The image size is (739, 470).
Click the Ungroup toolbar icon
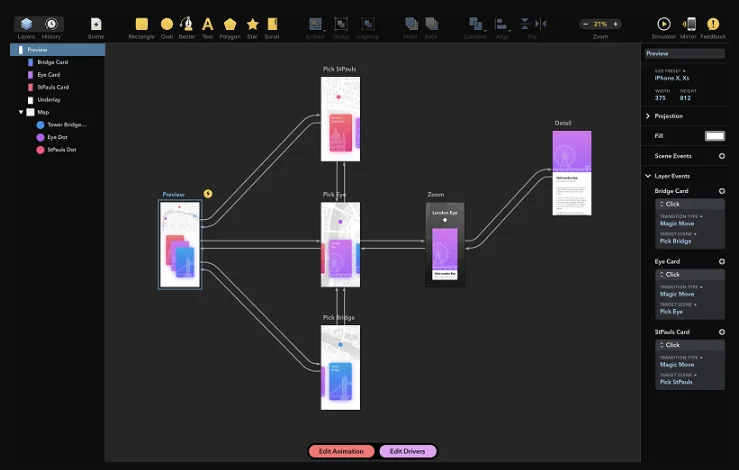tap(368, 24)
